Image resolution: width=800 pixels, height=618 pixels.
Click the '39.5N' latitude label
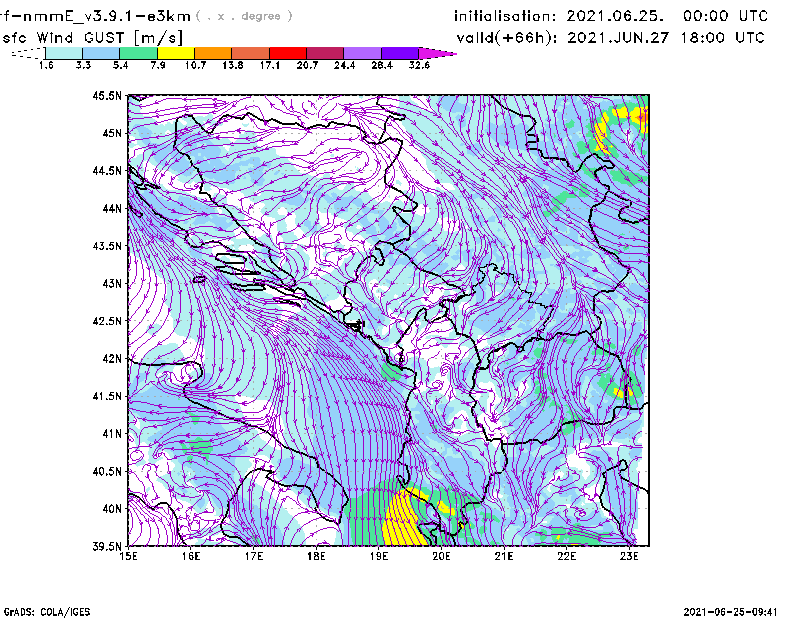(107, 547)
